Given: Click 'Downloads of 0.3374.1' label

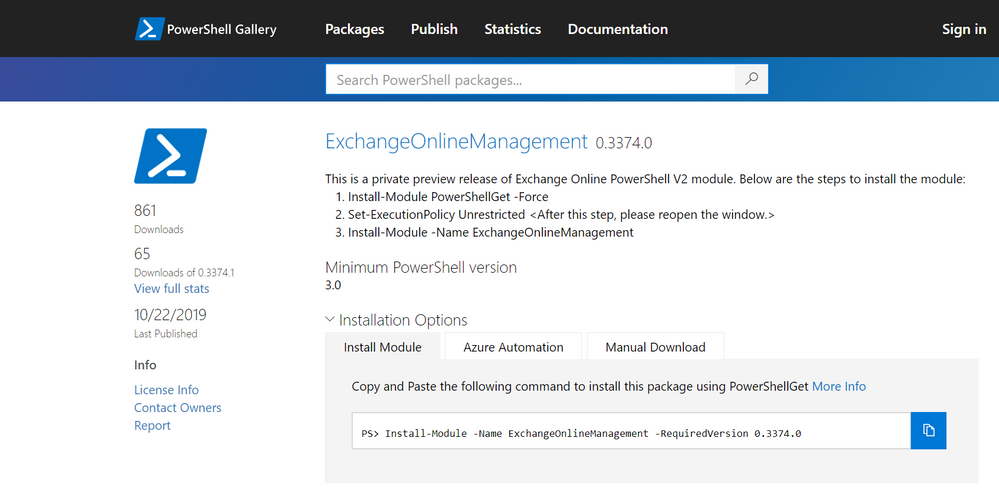Looking at the screenshot, I should tap(184, 273).
